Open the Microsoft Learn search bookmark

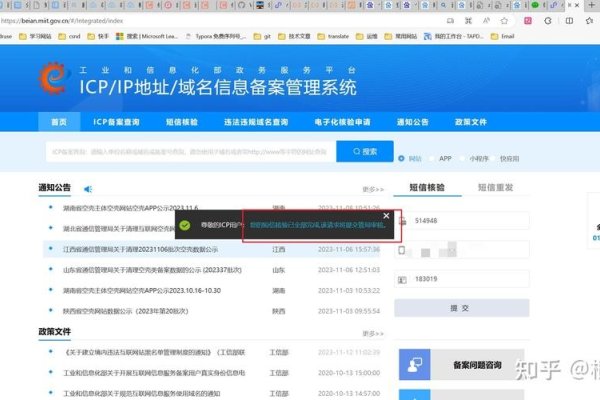(x=147, y=36)
